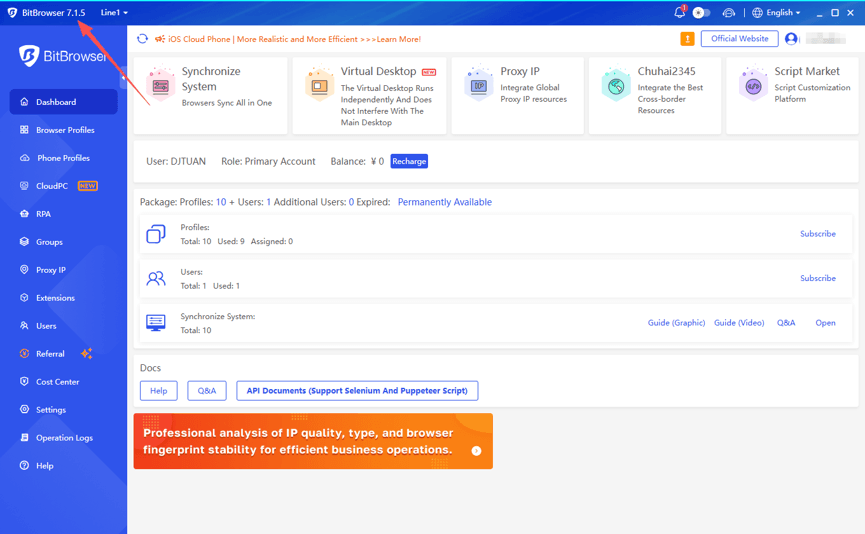Click the Operation Logs document icon
Viewport: 865px width, 534px height.
[x=24, y=437]
